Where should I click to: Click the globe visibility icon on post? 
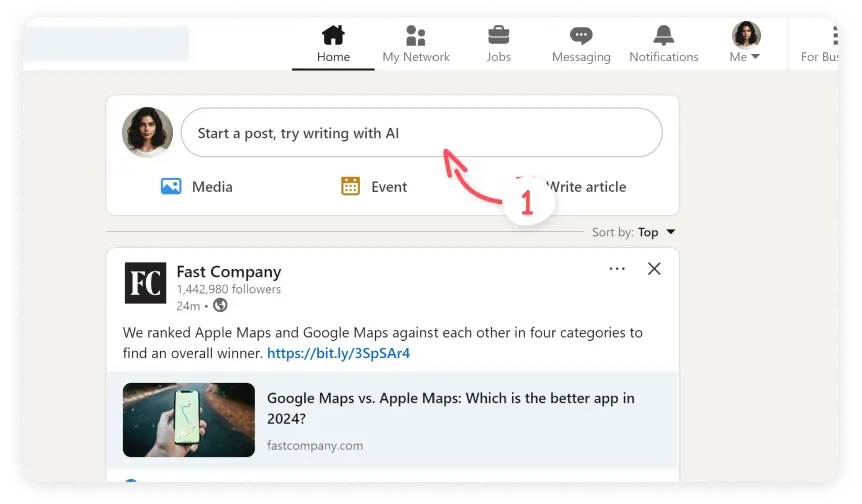[220, 305]
